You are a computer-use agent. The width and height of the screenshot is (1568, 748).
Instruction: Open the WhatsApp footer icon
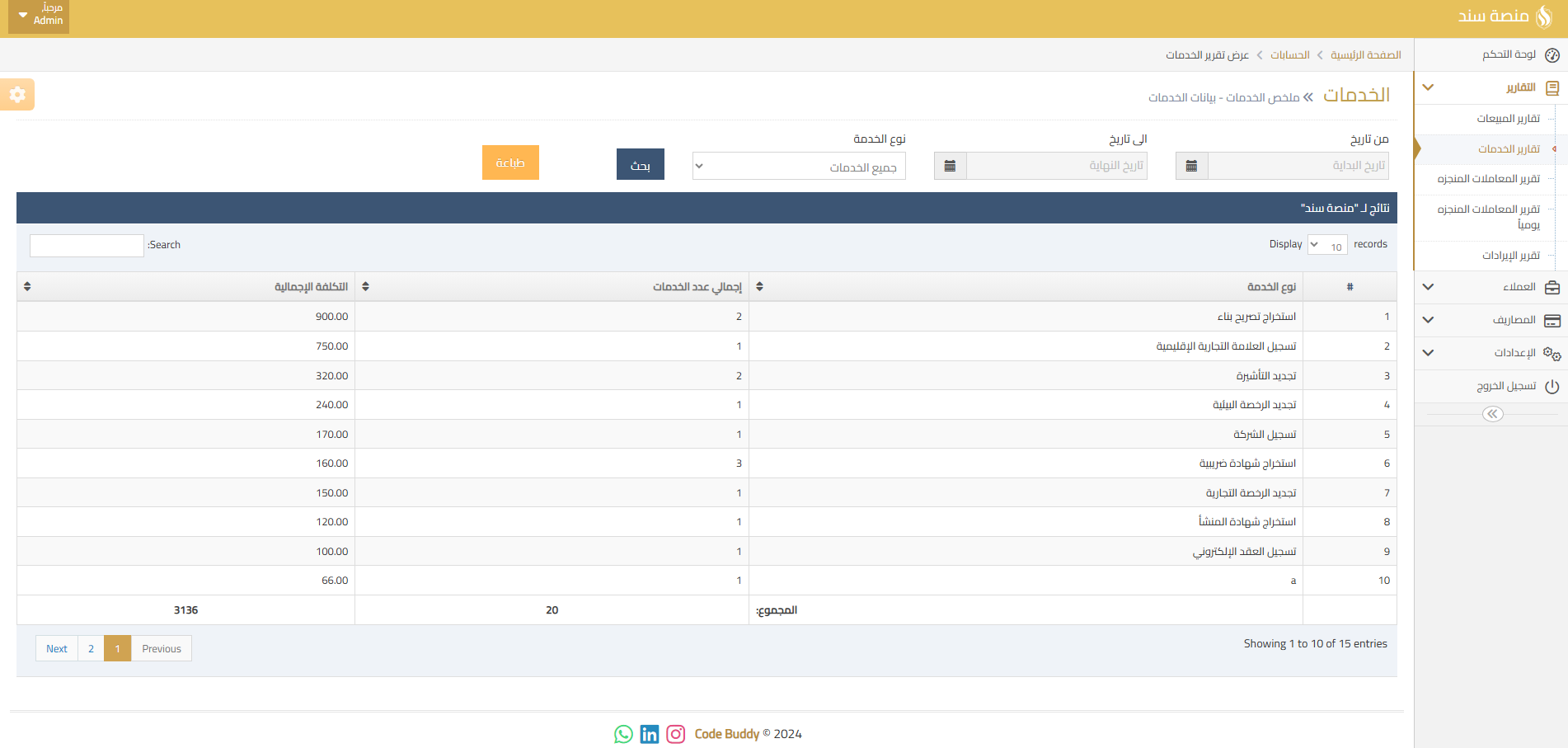click(623, 734)
